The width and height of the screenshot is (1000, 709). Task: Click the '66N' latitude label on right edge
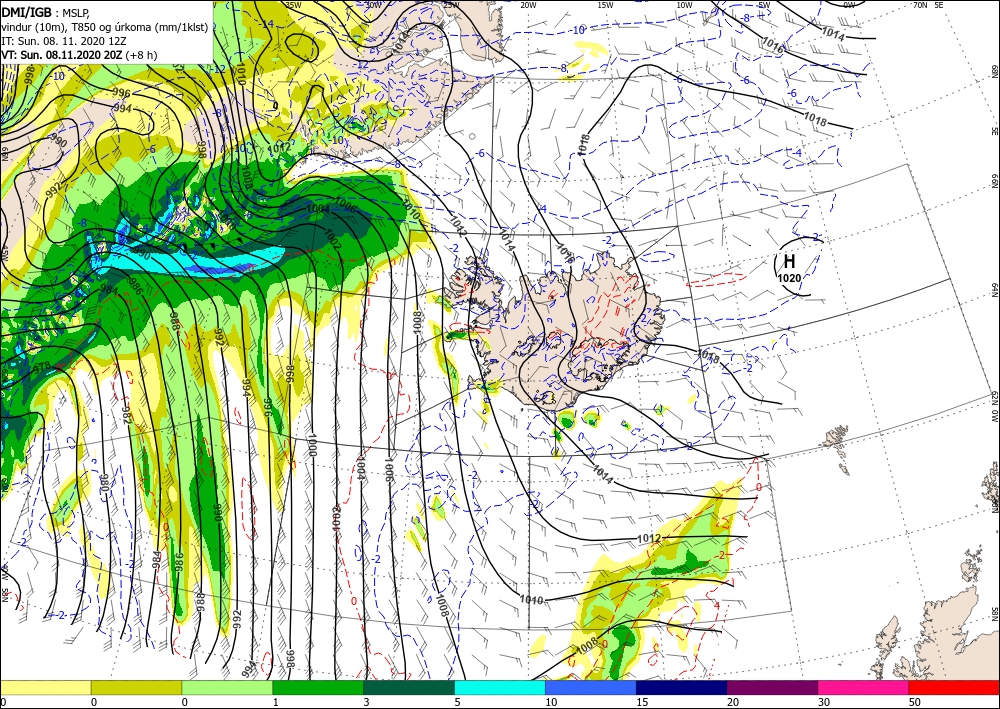[x=994, y=181]
